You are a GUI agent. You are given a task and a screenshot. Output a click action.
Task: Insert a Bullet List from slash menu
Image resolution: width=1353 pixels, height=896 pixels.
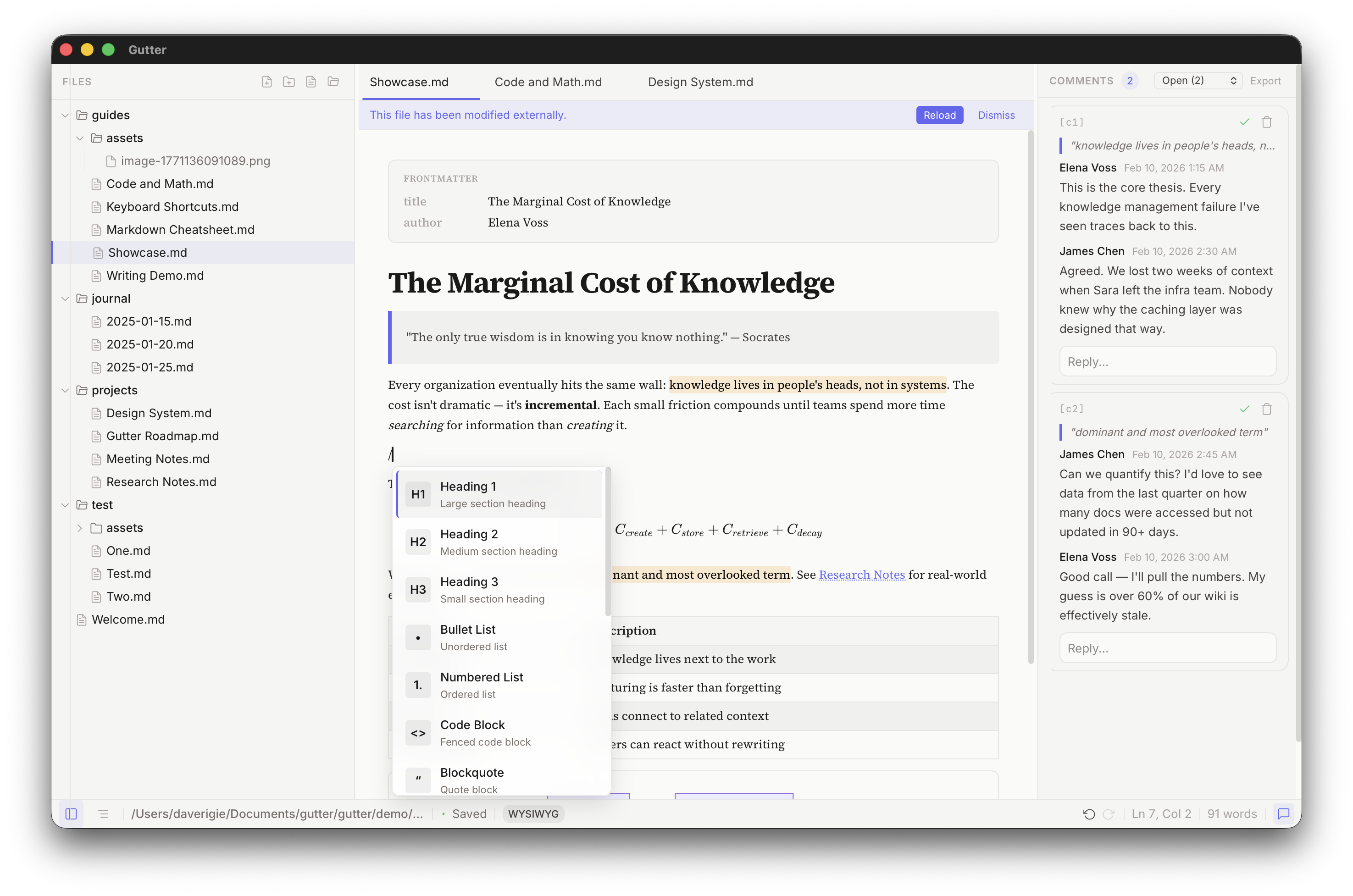click(500, 637)
